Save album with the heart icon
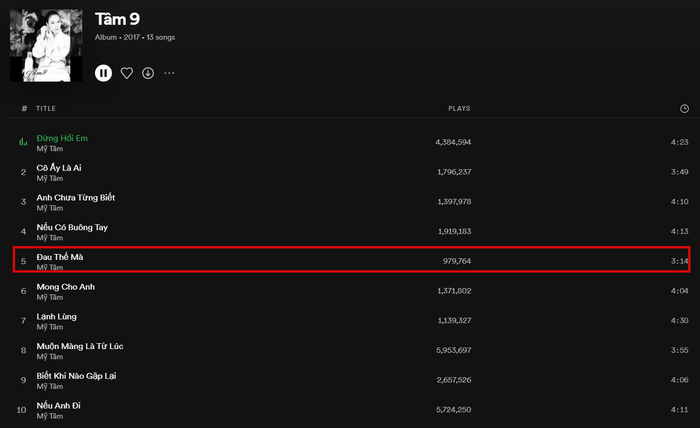Image resolution: width=700 pixels, height=428 pixels. [x=127, y=73]
